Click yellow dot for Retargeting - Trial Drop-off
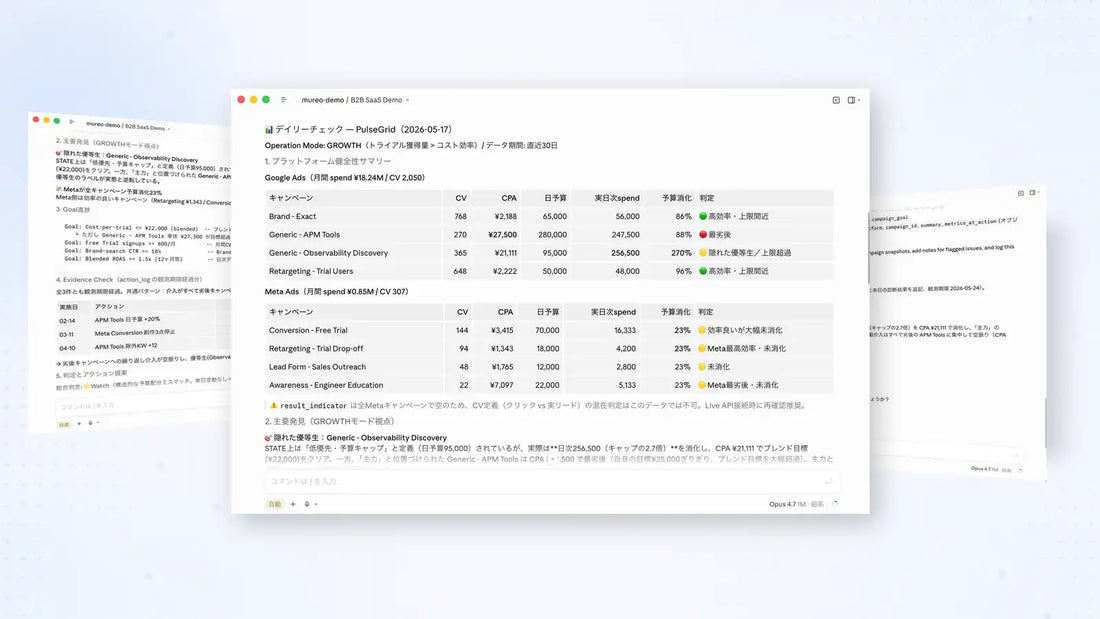This screenshot has height=619, width=1100. pyautogui.click(x=702, y=348)
